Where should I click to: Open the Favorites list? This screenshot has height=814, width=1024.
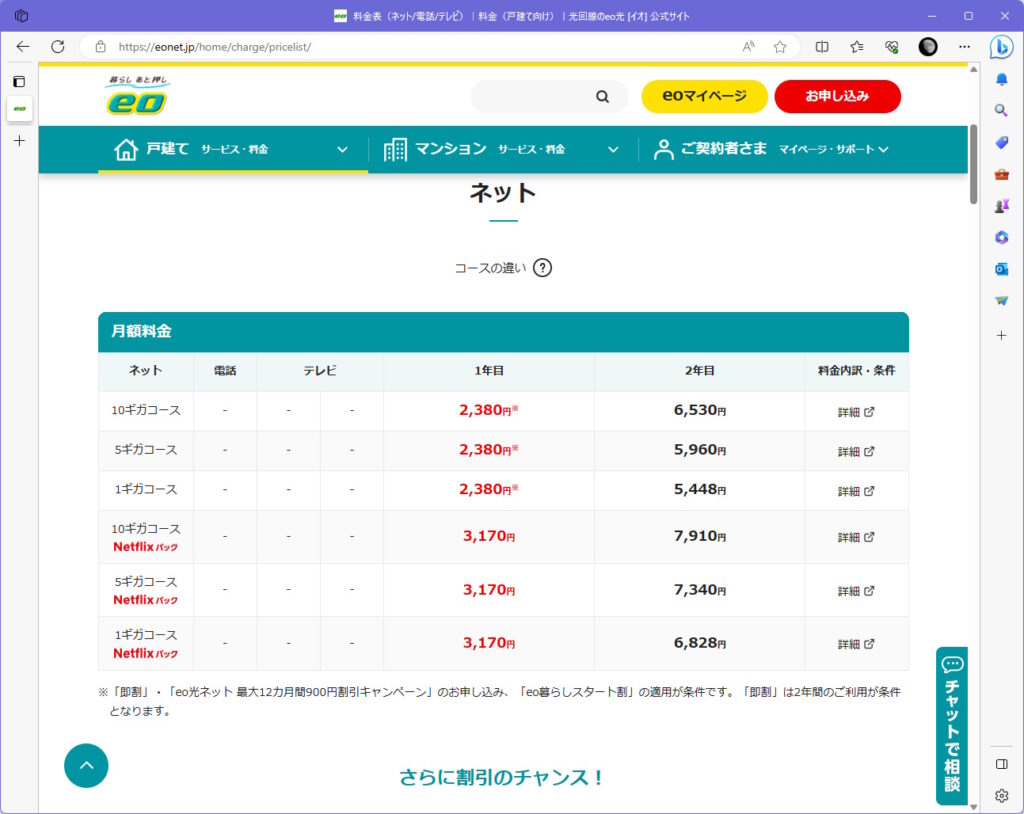click(x=857, y=47)
